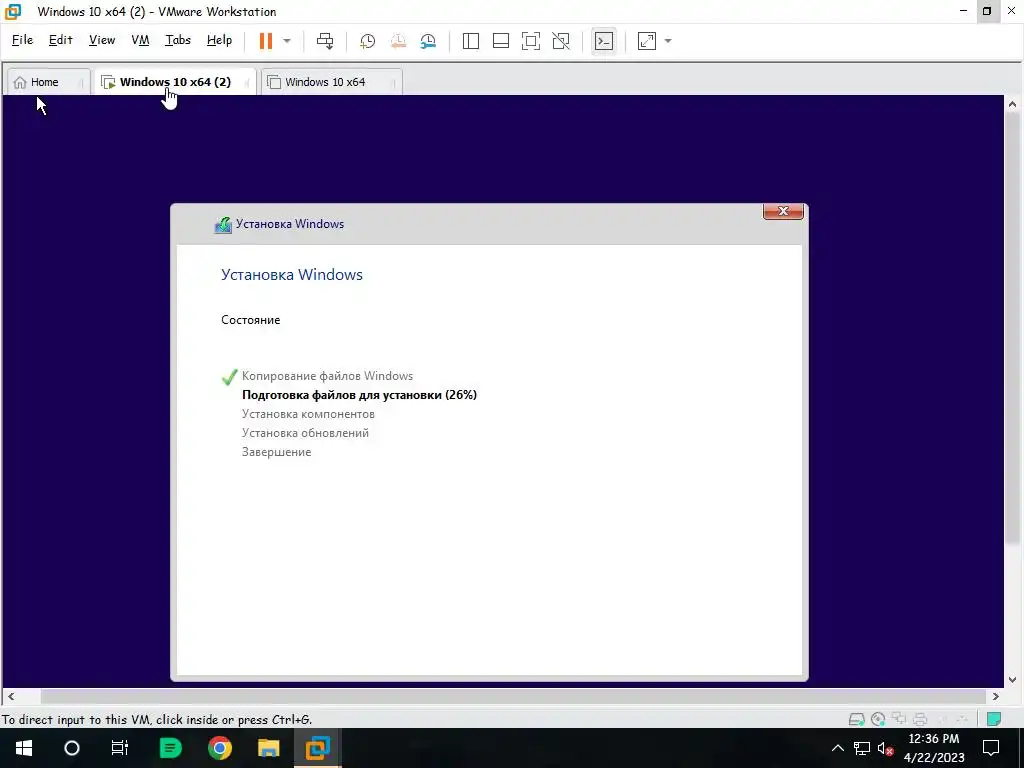Click the Состояние label

(x=251, y=319)
